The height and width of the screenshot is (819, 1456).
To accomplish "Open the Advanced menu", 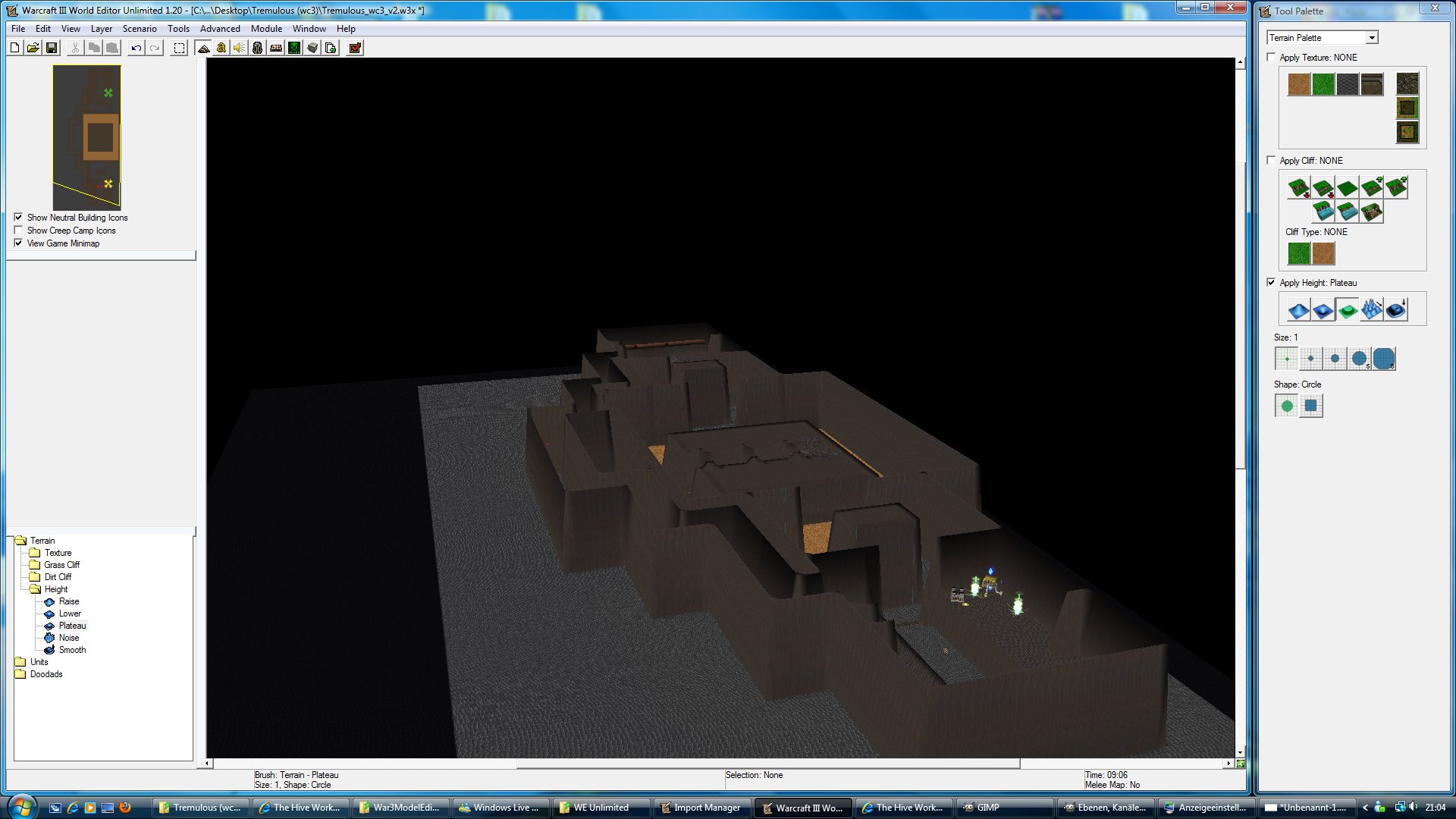I will (x=220, y=29).
